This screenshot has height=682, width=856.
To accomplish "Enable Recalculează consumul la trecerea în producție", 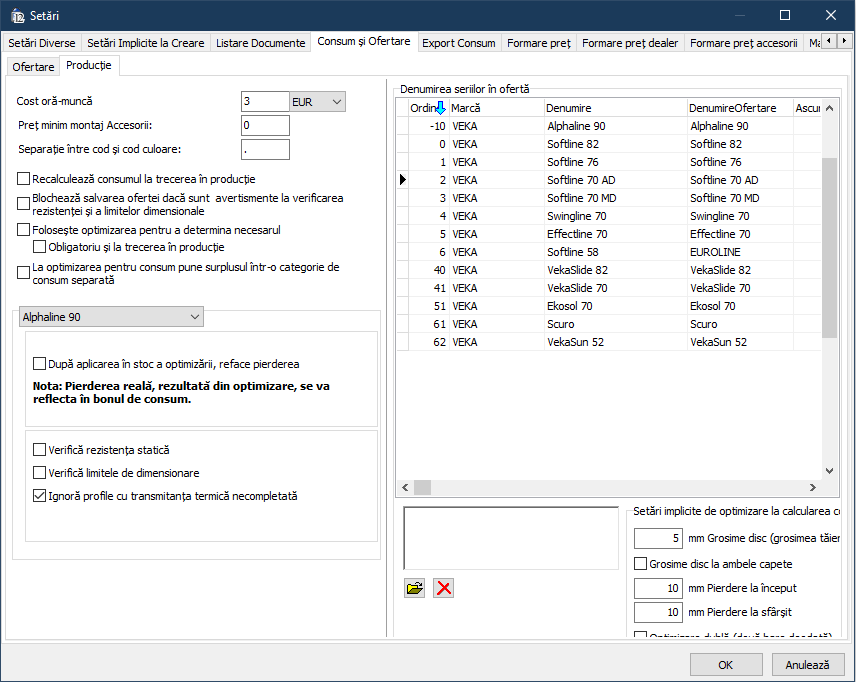I will pyautogui.click(x=24, y=179).
